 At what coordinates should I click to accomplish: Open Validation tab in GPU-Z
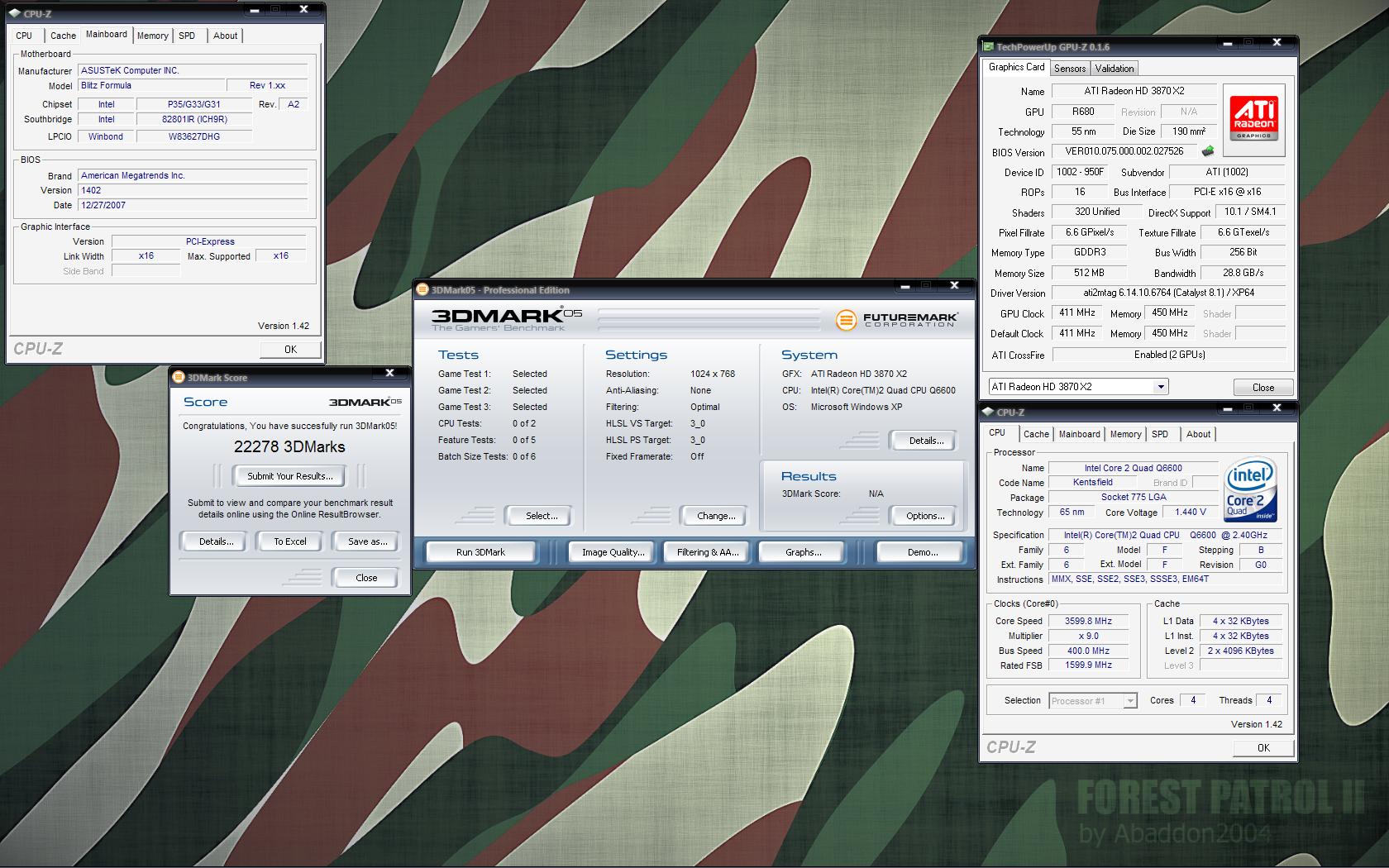click(1115, 69)
